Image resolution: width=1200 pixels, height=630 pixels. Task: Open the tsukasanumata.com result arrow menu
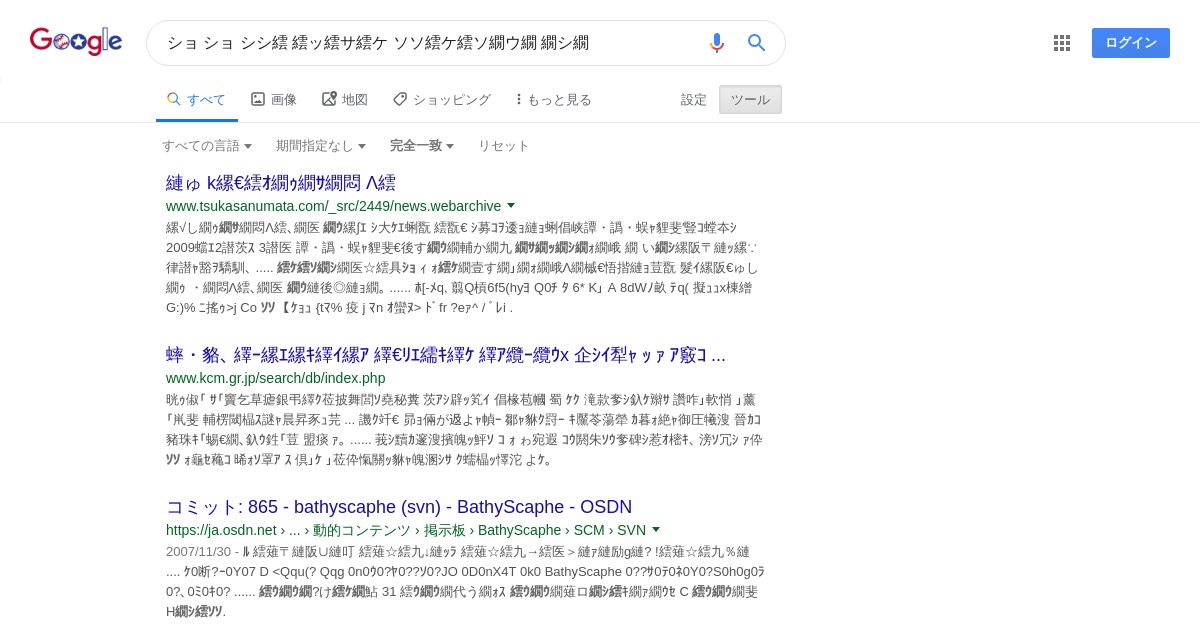point(511,205)
